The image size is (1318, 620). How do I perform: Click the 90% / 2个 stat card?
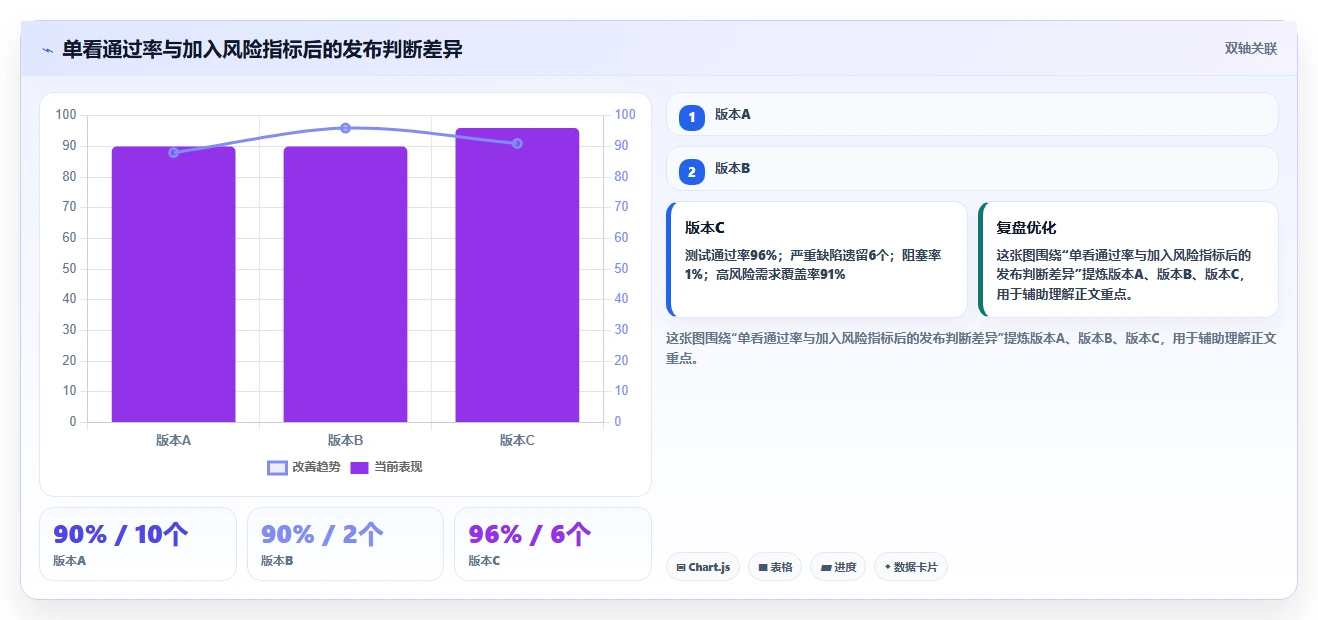345,544
